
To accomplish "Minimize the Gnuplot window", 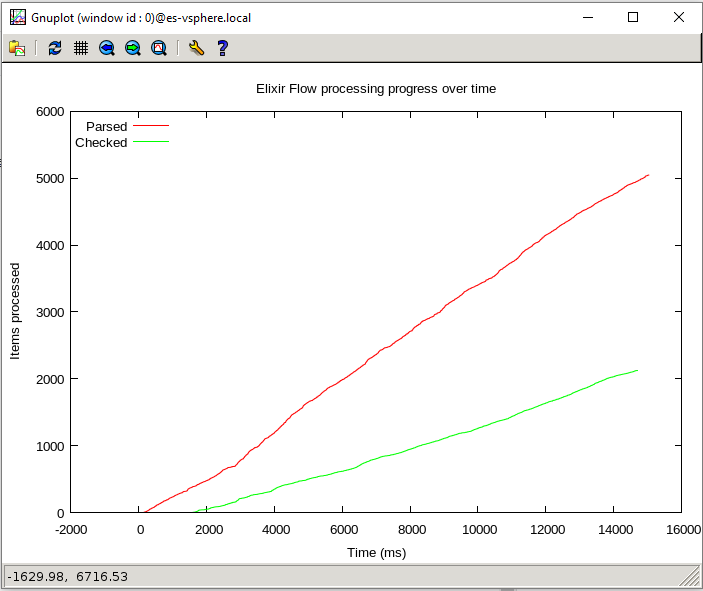I will (x=588, y=17).
